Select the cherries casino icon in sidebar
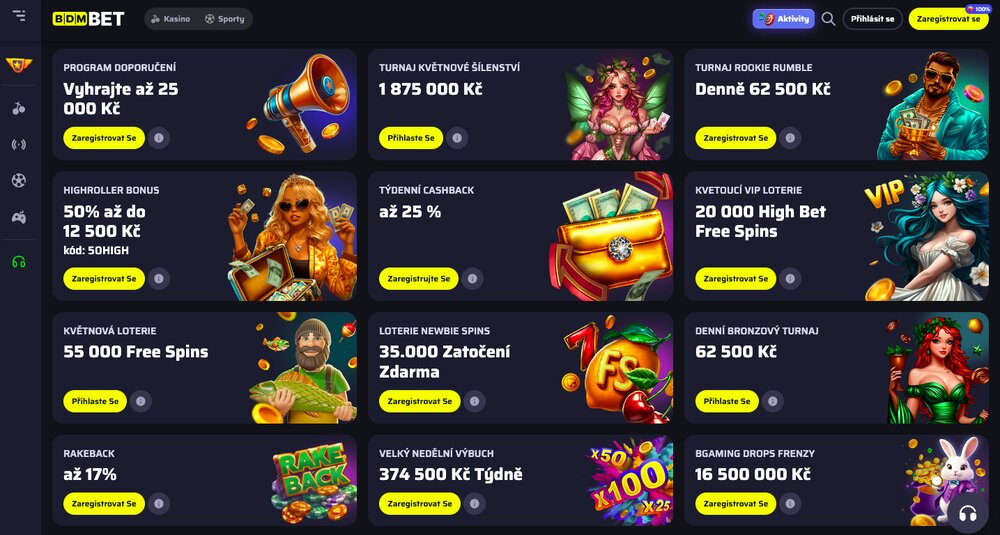 coord(19,108)
